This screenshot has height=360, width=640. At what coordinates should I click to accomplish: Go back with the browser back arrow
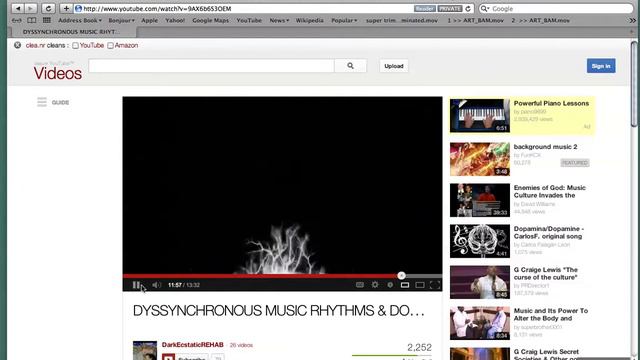[x=18, y=8]
